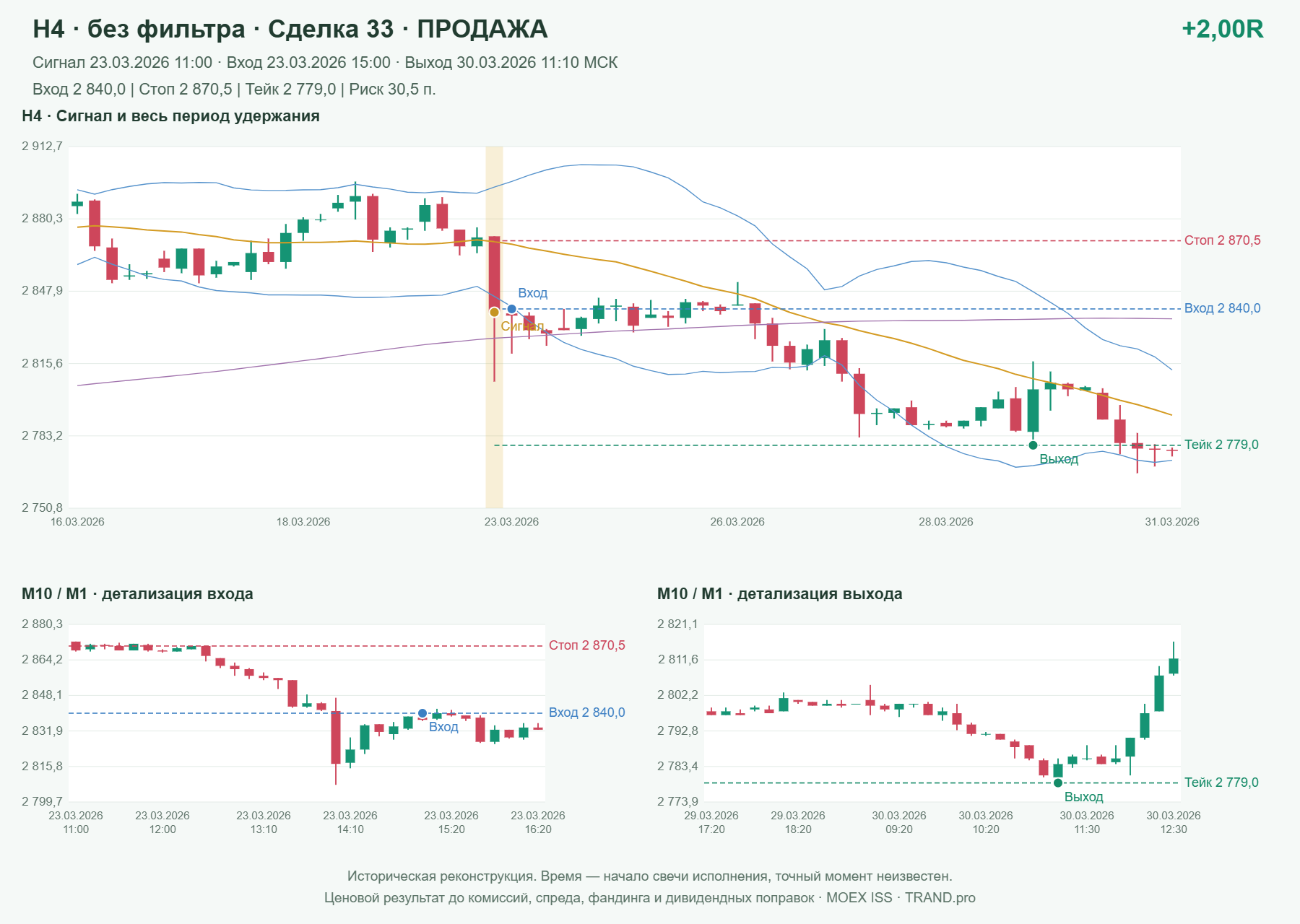Click the heading 'M10 / M1 · детализация входа'
The image size is (1300, 924).
pyautogui.click(x=137, y=594)
